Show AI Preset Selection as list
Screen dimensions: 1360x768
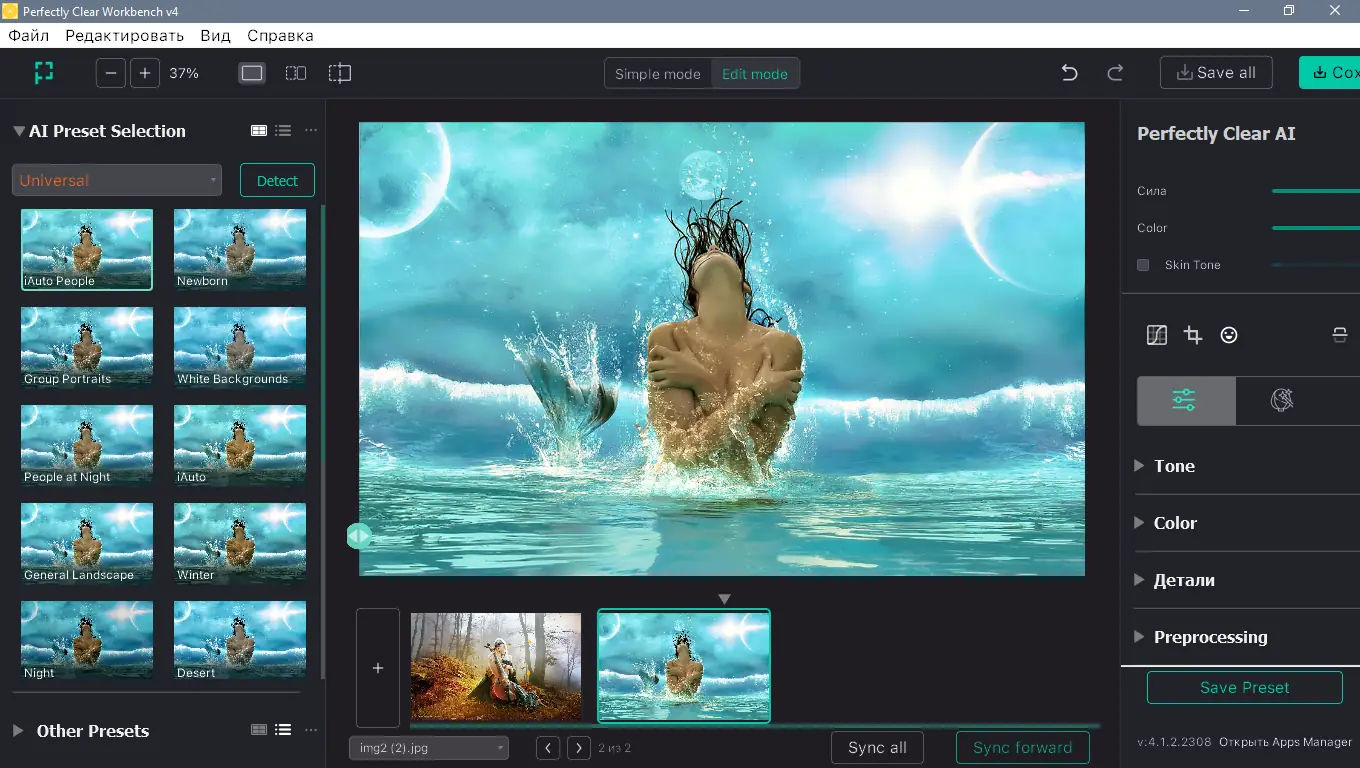(283, 130)
